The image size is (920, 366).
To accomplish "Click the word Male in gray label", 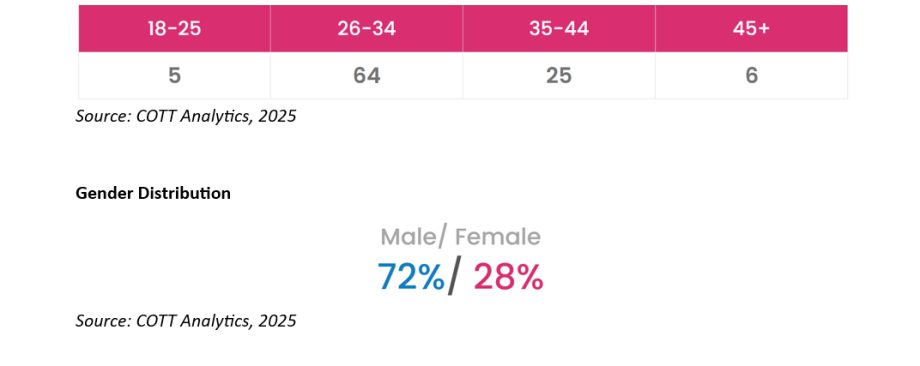I will pos(408,237).
